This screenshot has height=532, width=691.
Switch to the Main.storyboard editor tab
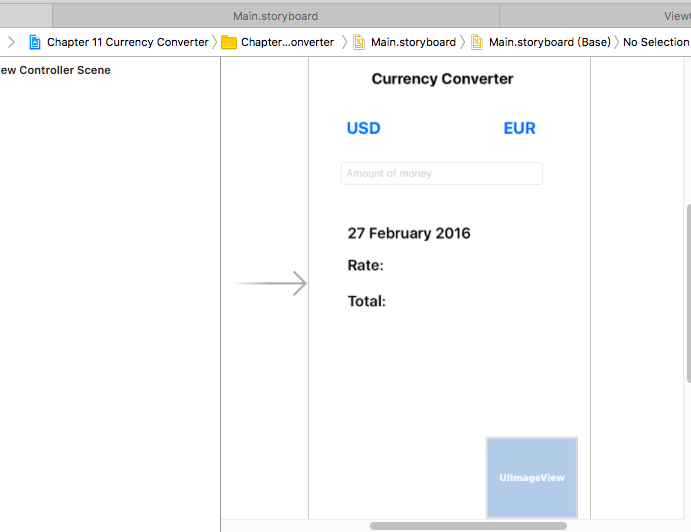275,16
